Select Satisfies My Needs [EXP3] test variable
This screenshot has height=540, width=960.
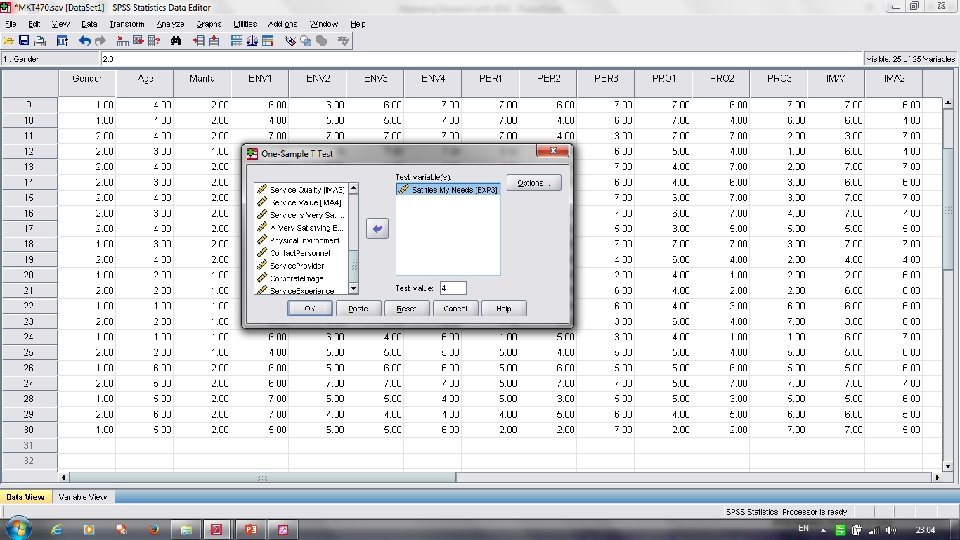pos(448,190)
